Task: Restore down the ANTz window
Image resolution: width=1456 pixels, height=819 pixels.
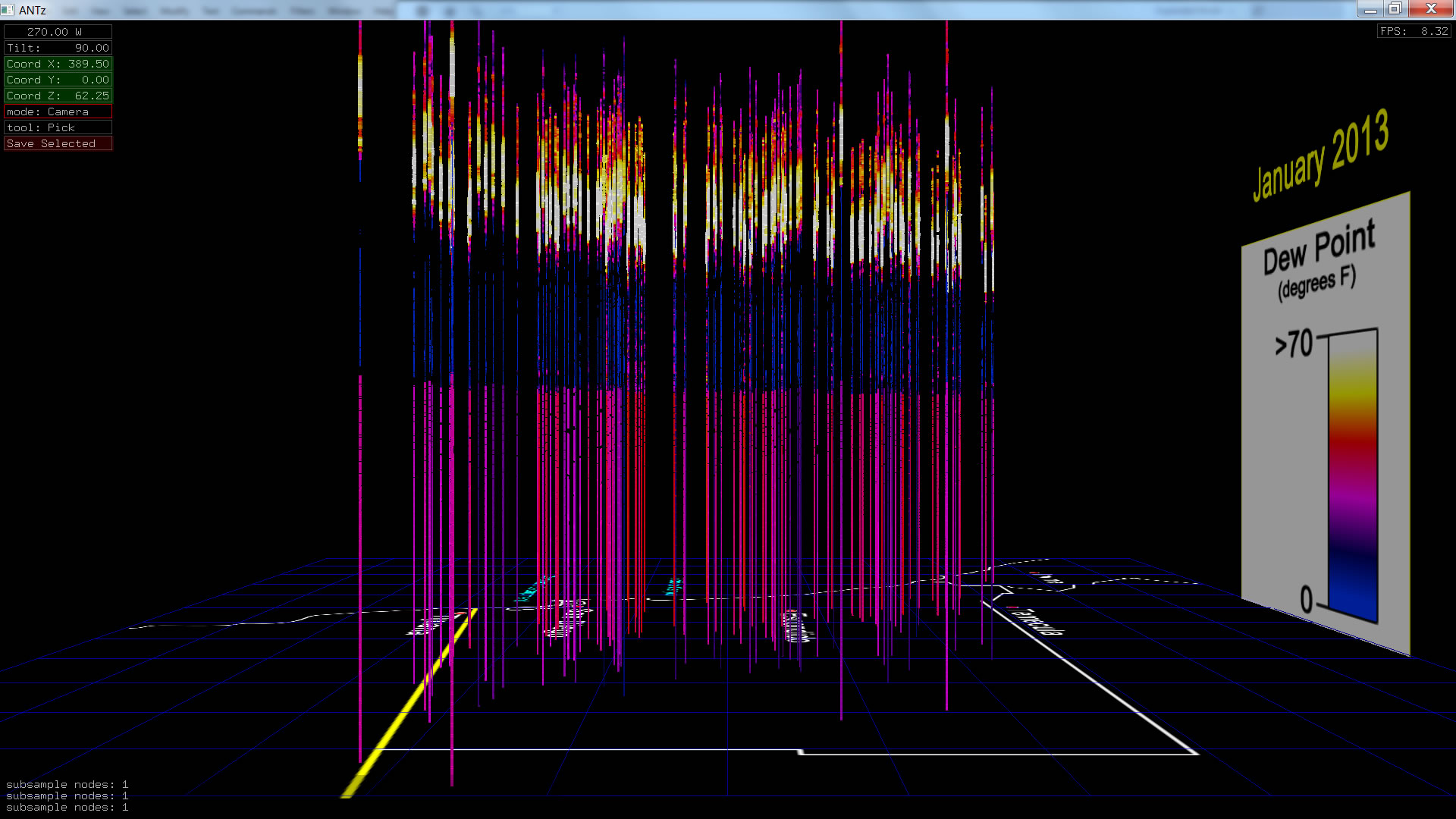Action: point(1395,9)
